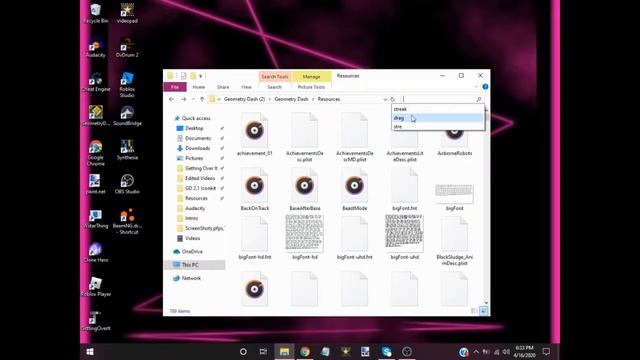Launch the DvDrum 2 desktop shortcut

tap(127, 47)
